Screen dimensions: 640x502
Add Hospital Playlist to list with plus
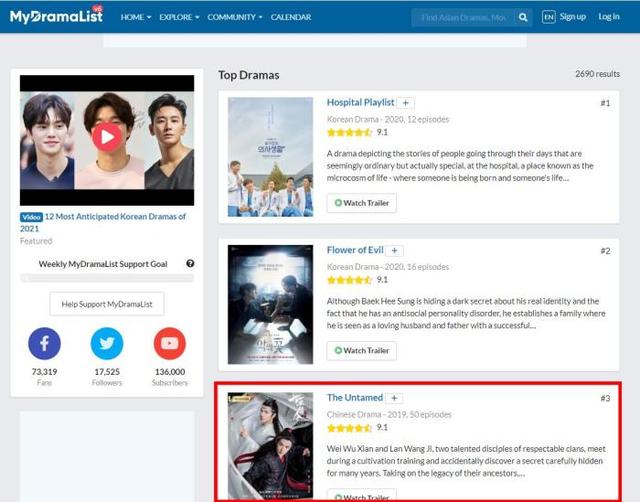coord(406,103)
